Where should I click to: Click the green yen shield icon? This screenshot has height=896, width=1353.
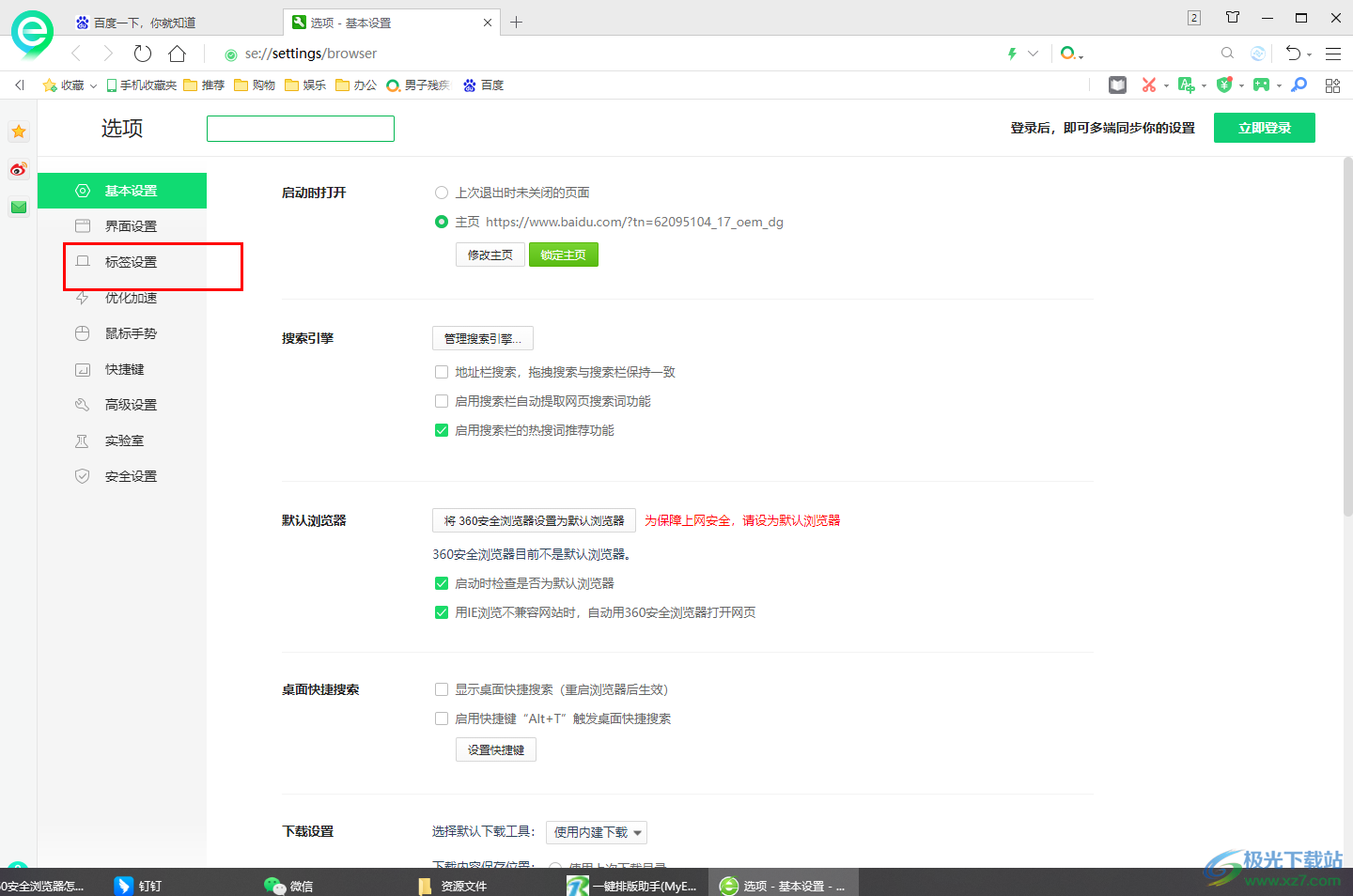[1223, 85]
